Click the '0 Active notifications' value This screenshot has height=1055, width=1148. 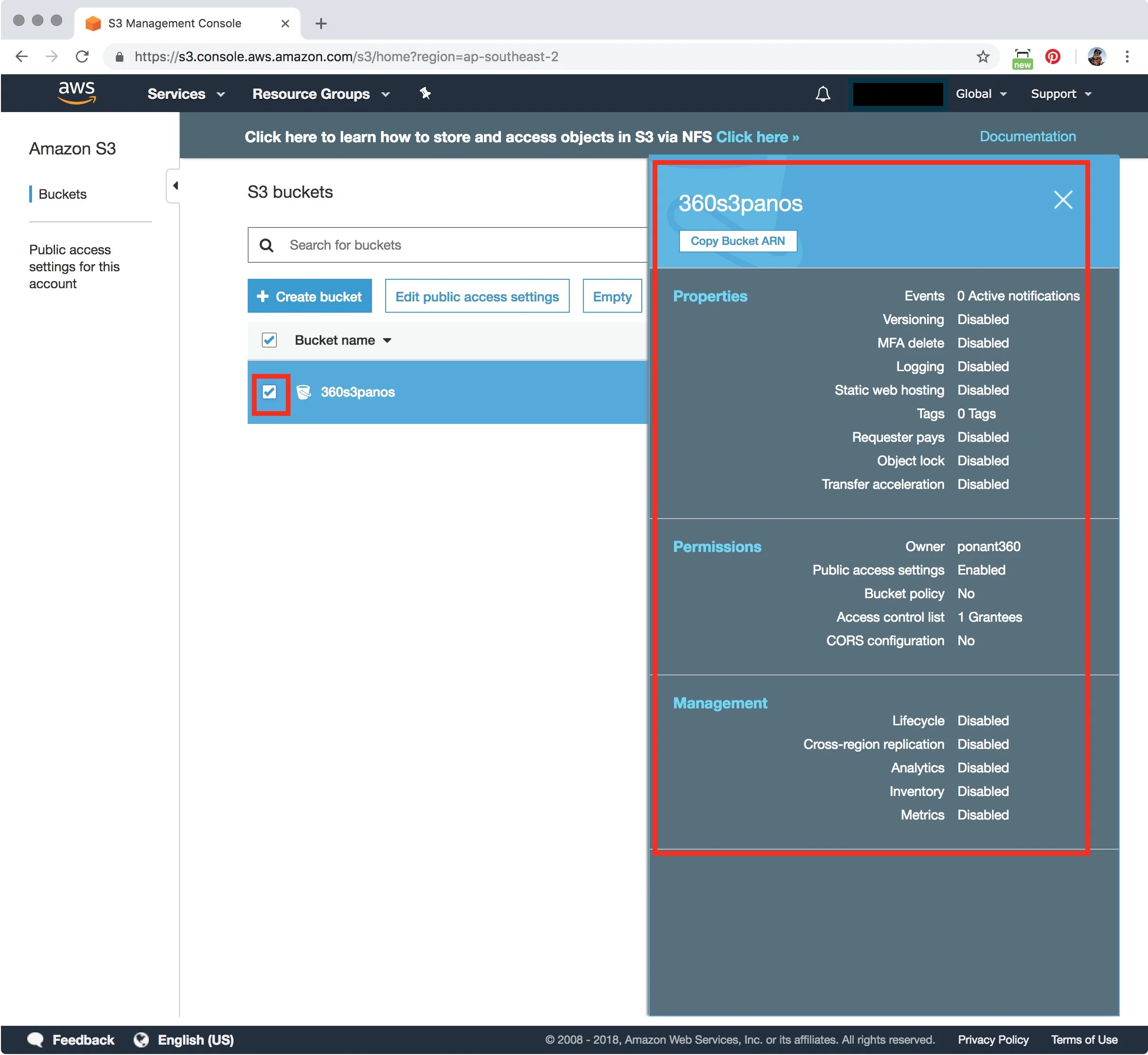click(1018, 296)
